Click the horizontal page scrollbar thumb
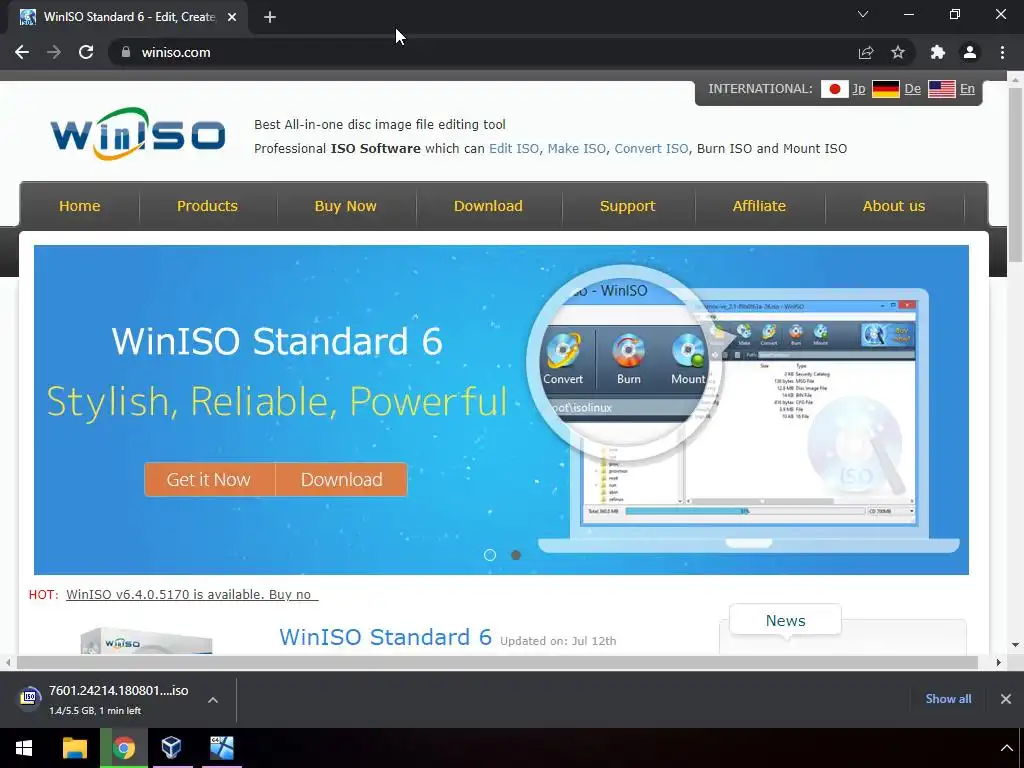This screenshot has width=1024, height=768. (x=497, y=662)
